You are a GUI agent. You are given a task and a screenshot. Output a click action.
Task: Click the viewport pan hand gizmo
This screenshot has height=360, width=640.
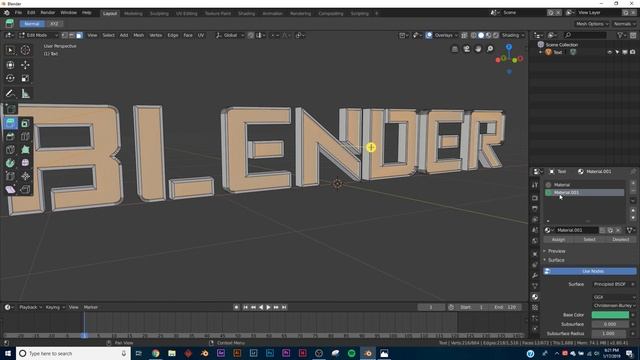click(478, 49)
